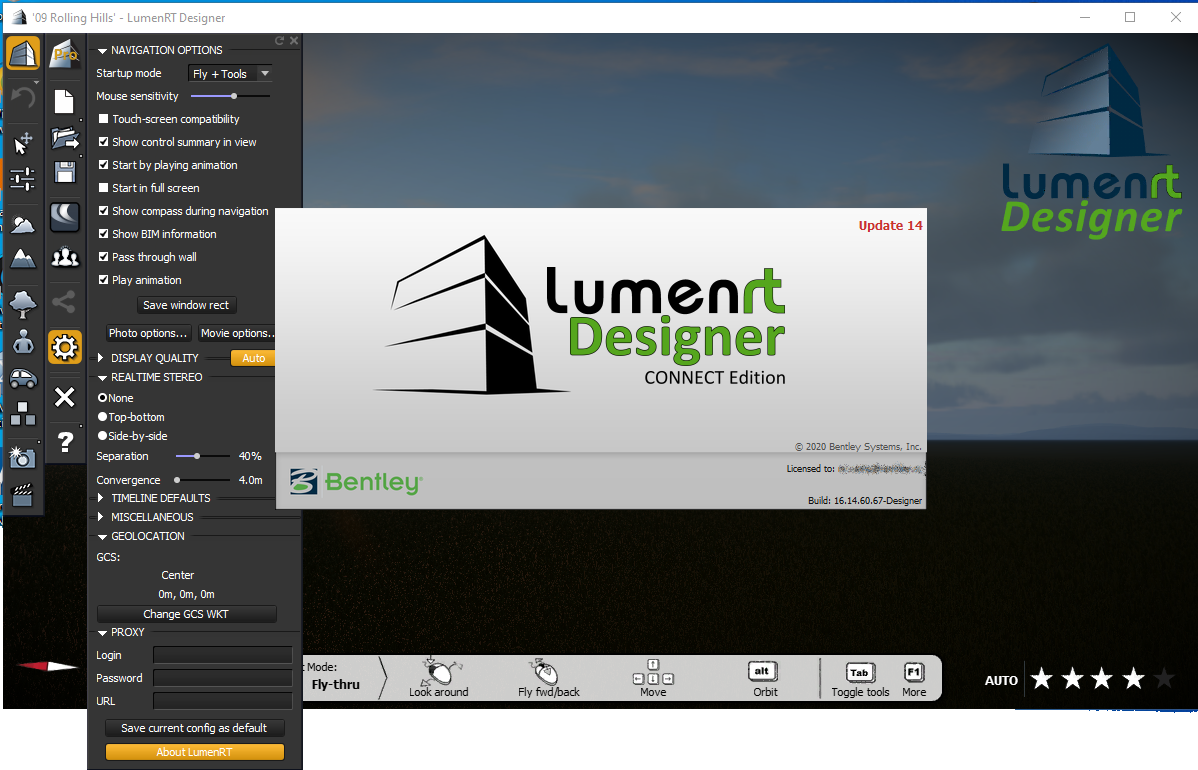Expand the DISPLAY QUALITY section
This screenshot has width=1198, height=770.
[101, 358]
